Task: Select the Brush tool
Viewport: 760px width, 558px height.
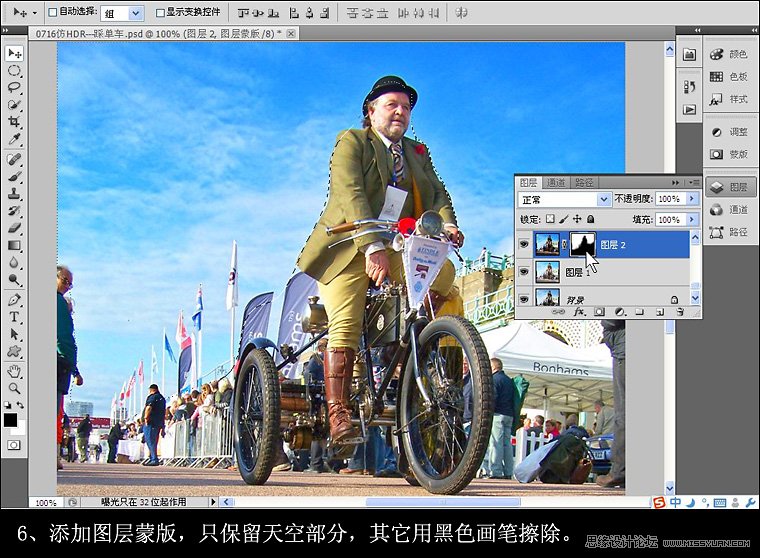Action: tap(14, 176)
